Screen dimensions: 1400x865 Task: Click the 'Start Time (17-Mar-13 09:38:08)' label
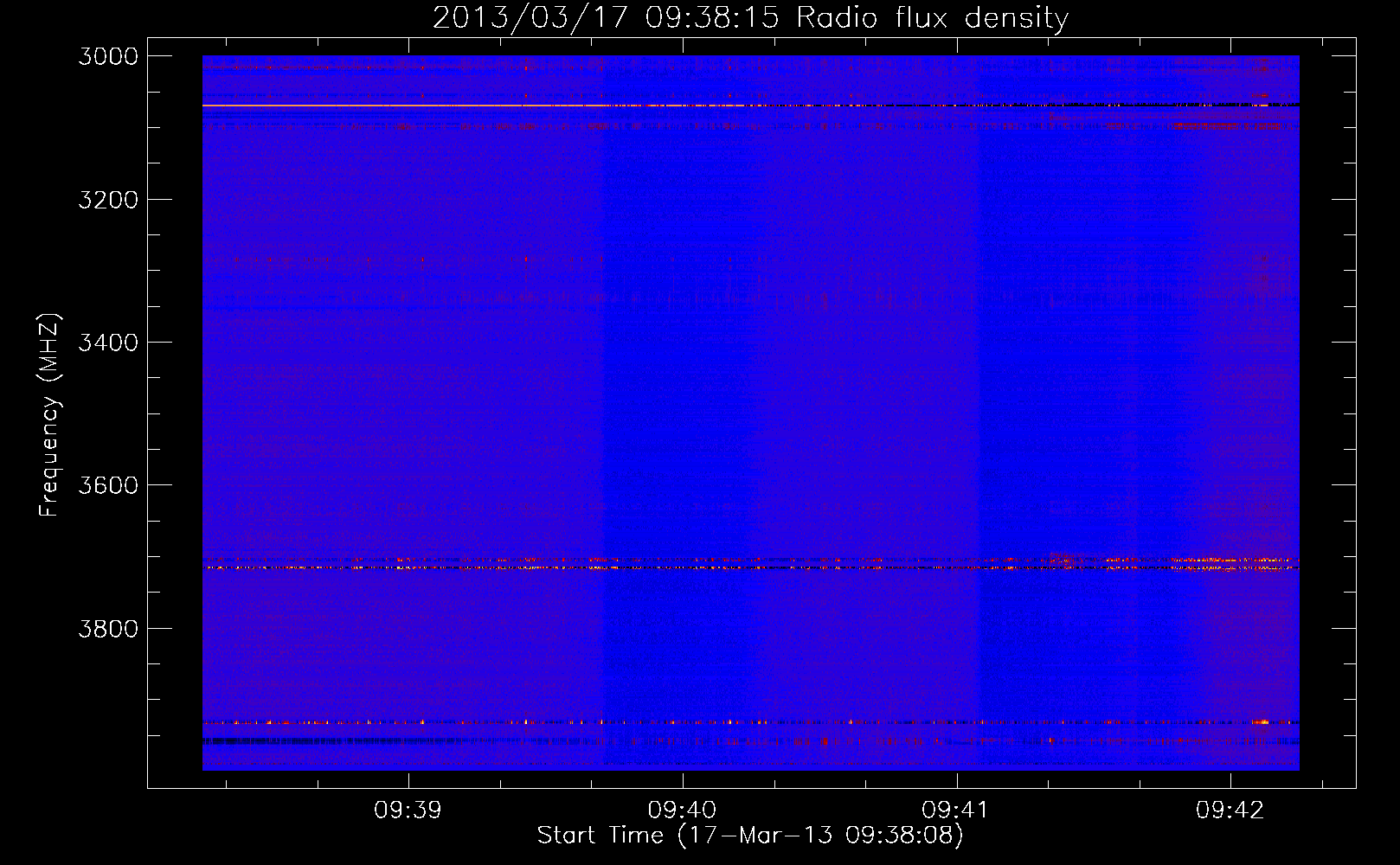pyautogui.click(x=750, y=836)
